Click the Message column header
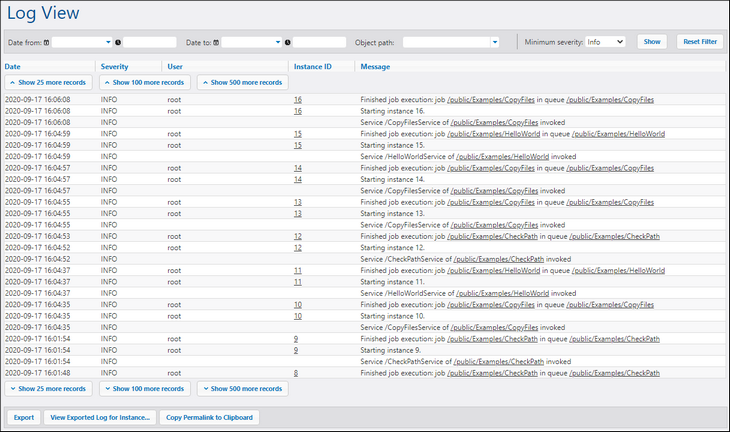This screenshot has width=730, height=432. click(x=375, y=67)
